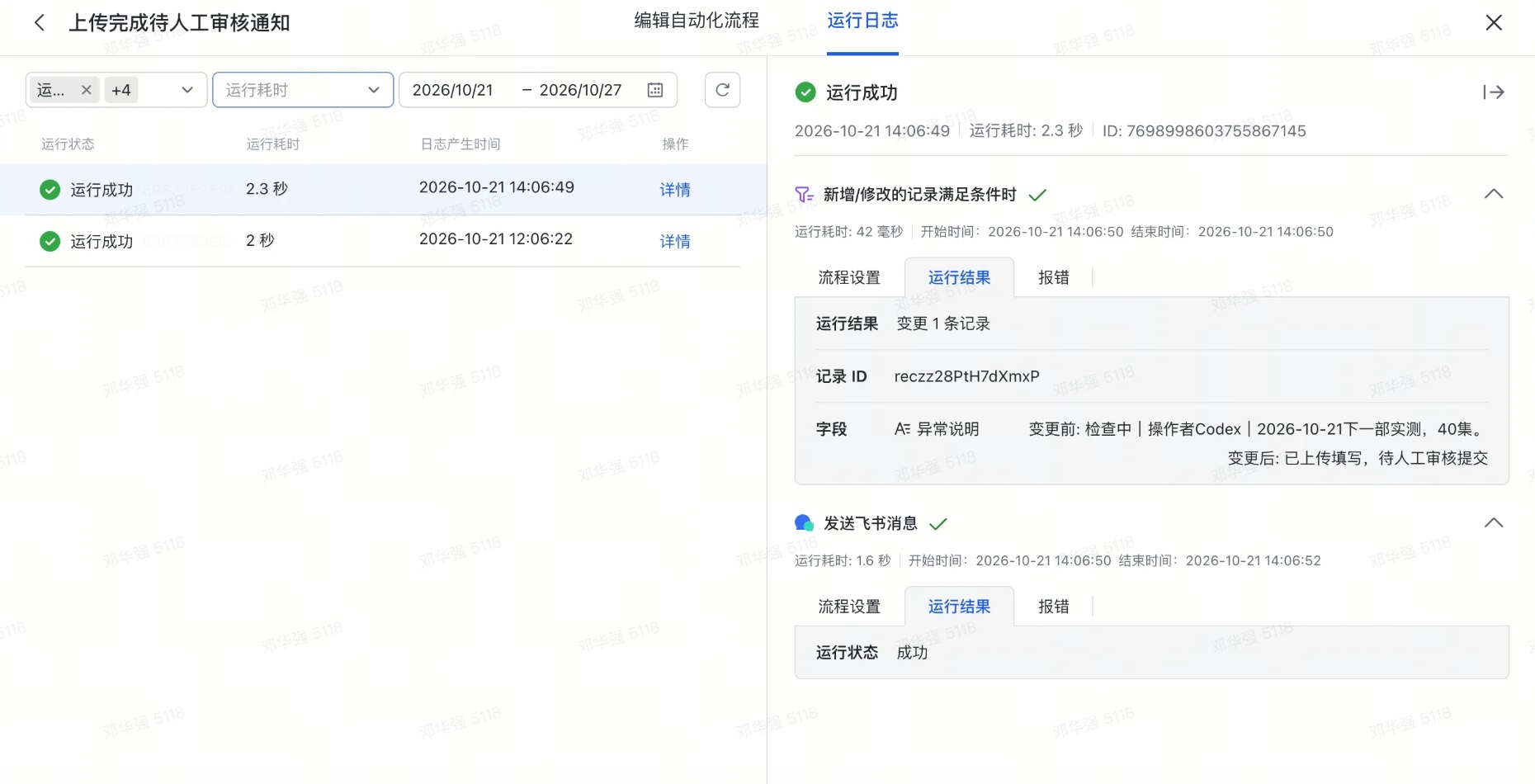Switch to 编辑自动化流程 tab
The height and width of the screenshot is (784, 1535).
pyautogui.click(x=697, y=21)
